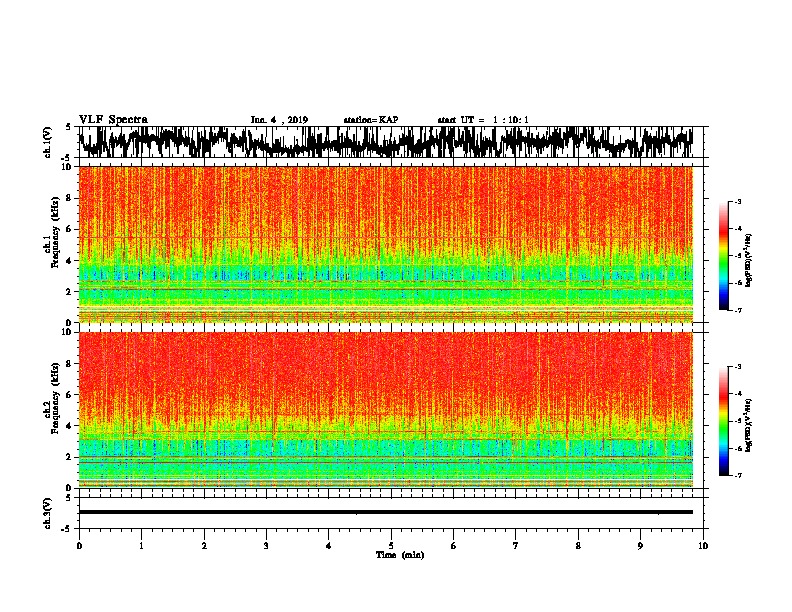Click the "6" tick label on time axis
The height and width of the screenshot is (612, 792).
click(454, 546)
